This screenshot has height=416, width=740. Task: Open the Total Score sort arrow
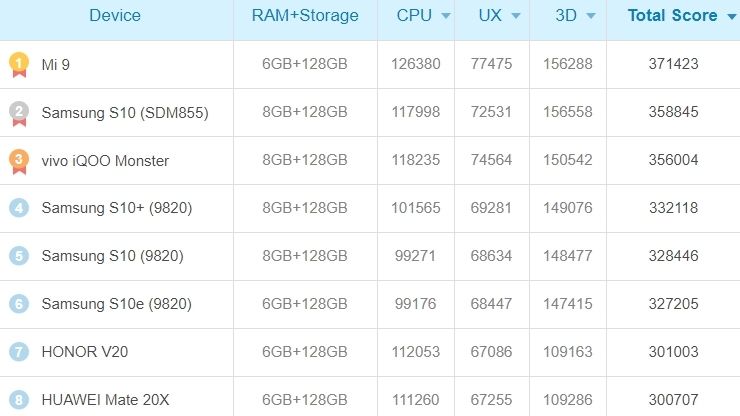coord(732,17)
